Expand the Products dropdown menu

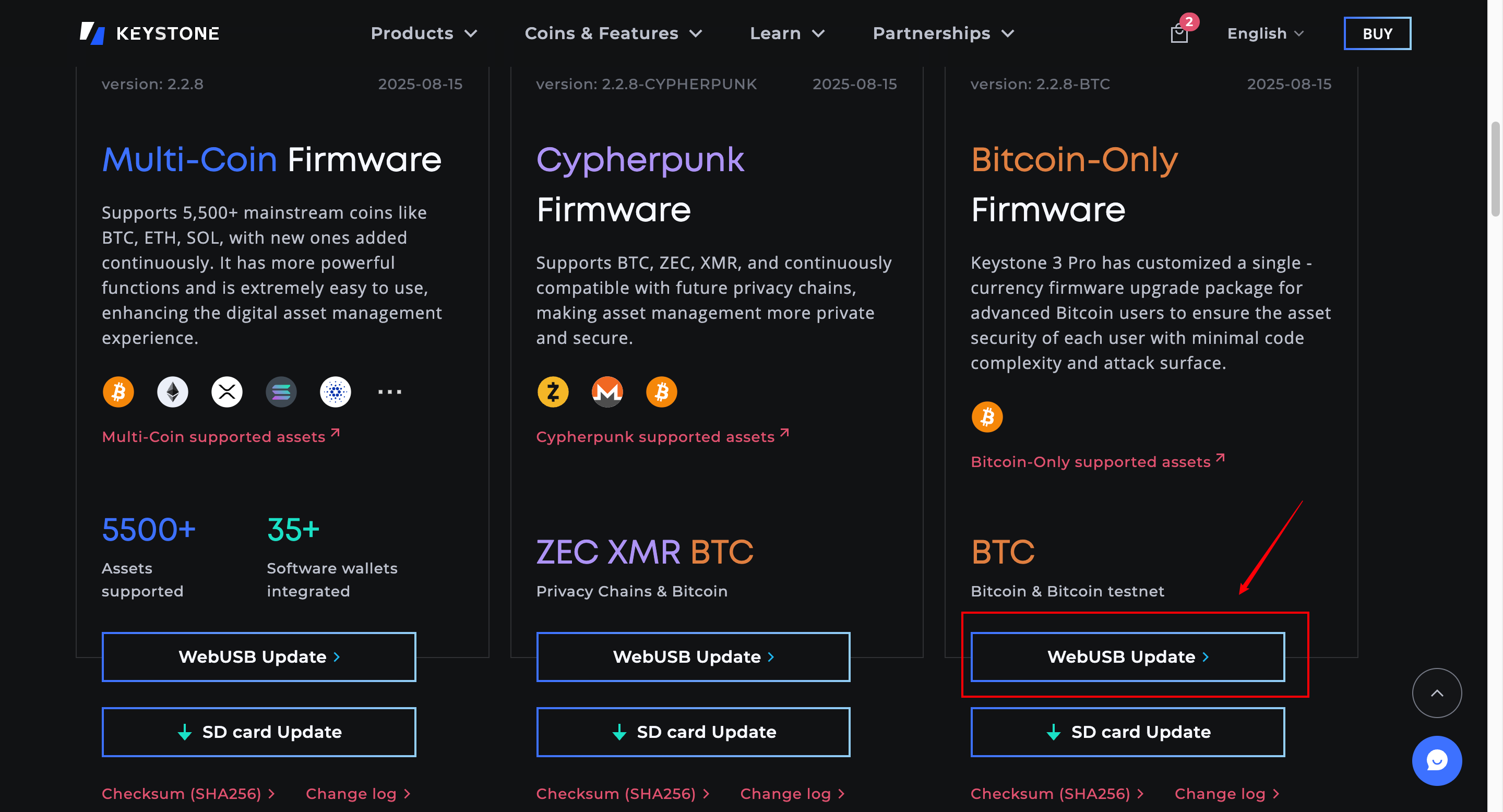(x=424, y=33)
